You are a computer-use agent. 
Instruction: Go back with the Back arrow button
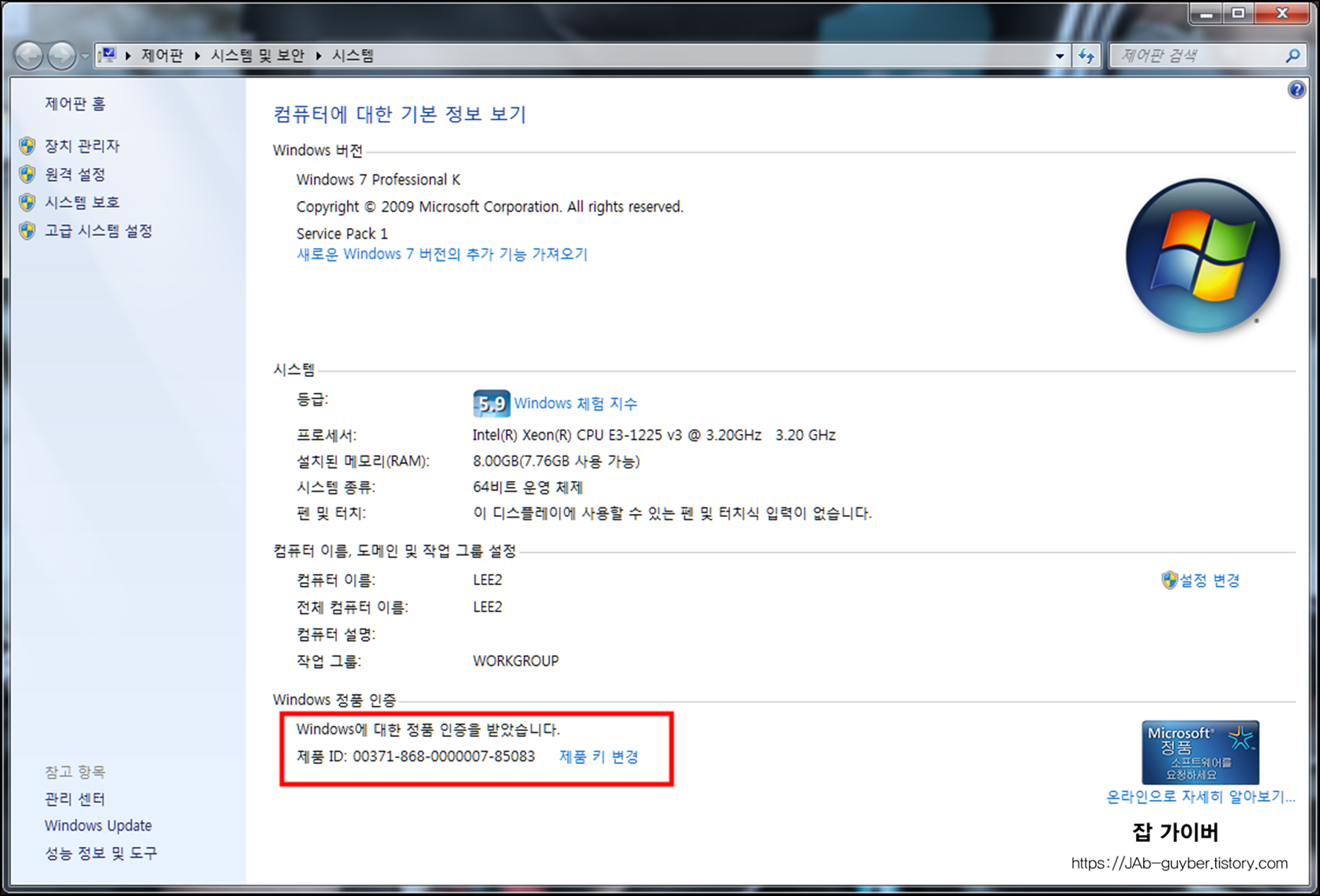tap(29, 56)
